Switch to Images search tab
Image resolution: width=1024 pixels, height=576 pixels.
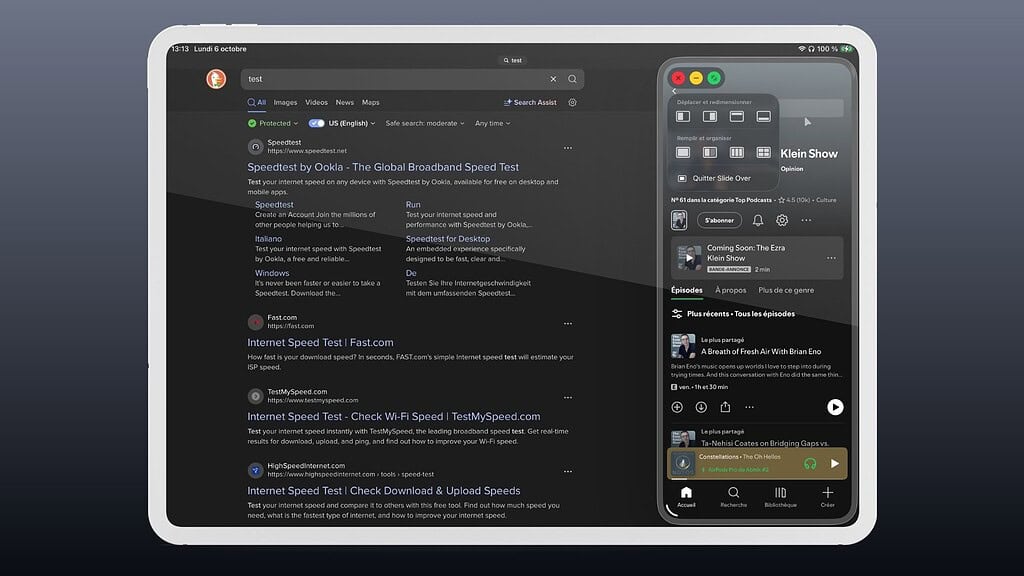pyautogui.click(x=285, y=103)
